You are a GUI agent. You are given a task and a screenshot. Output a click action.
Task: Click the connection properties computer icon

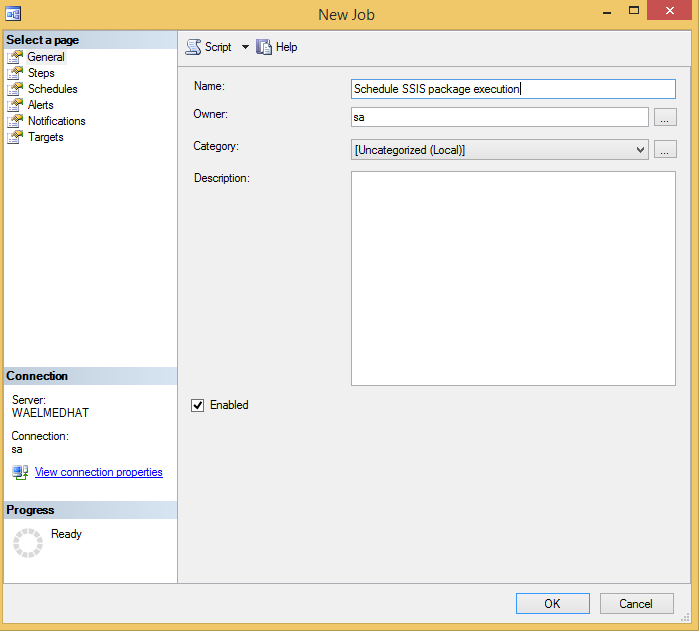[20, 473]
